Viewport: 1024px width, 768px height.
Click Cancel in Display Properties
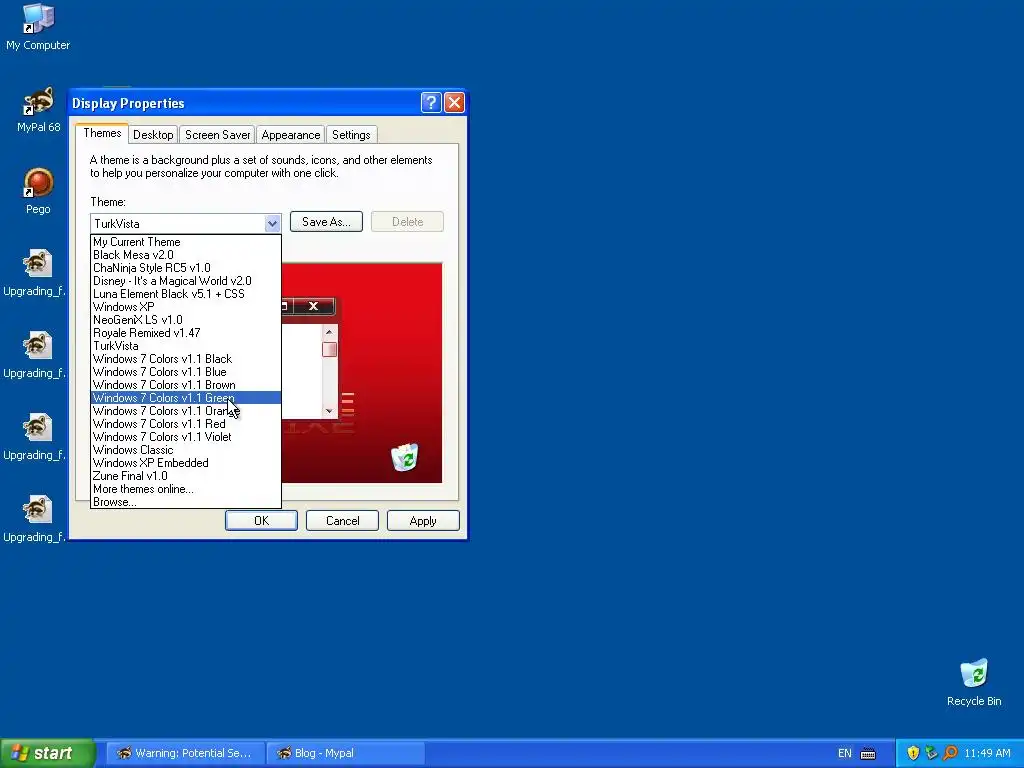342,520
